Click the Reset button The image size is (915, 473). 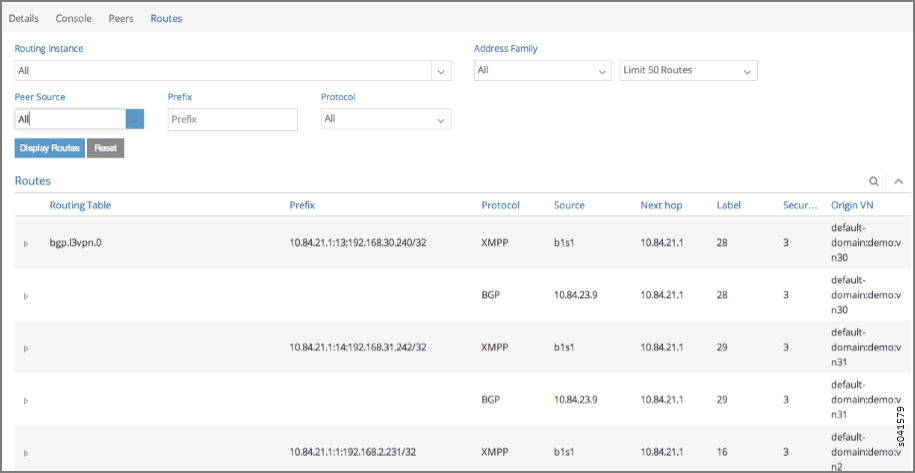105,148
